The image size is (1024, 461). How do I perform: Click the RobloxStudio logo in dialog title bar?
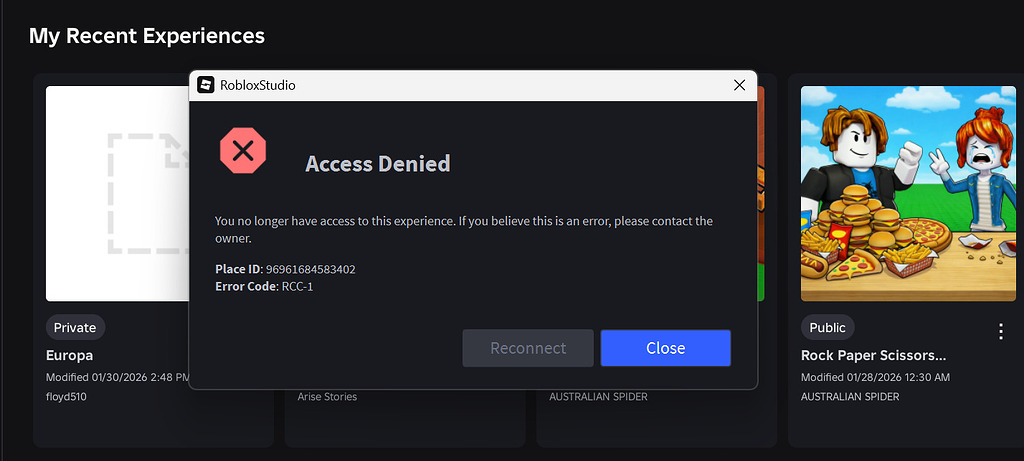pos(206,85)
